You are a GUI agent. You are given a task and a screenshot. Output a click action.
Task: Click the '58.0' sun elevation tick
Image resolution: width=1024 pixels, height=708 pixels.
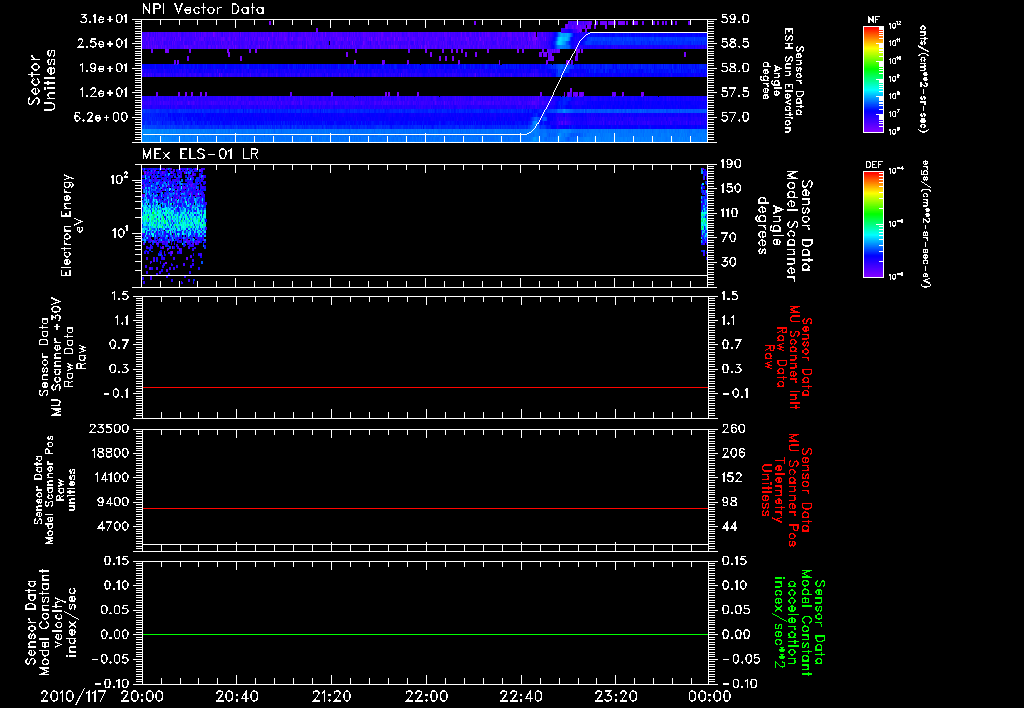click(735, 68)
